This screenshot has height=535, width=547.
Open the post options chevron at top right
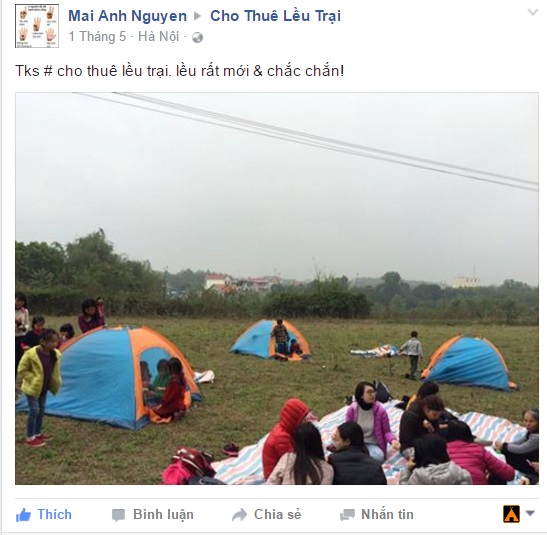[x=533, y=13]
